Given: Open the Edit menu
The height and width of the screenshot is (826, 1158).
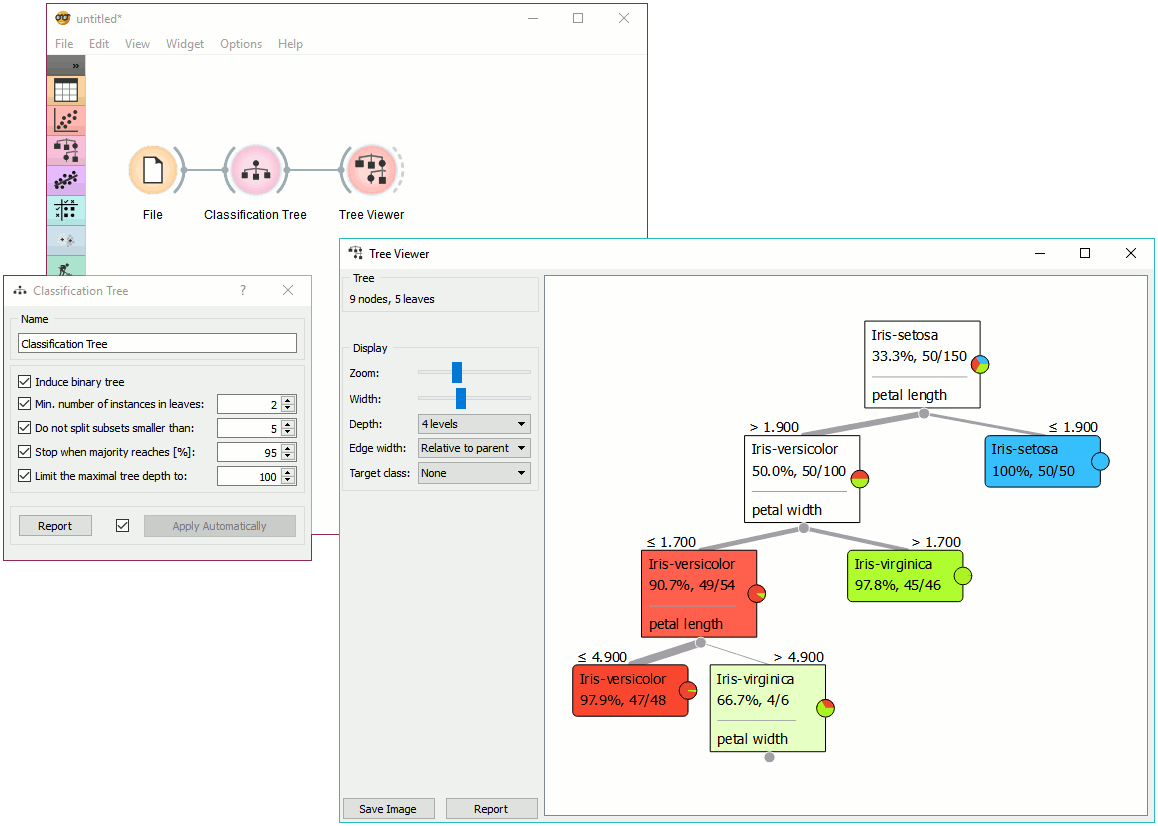Looking at the screenshot, I should click(x=99, y=44).
